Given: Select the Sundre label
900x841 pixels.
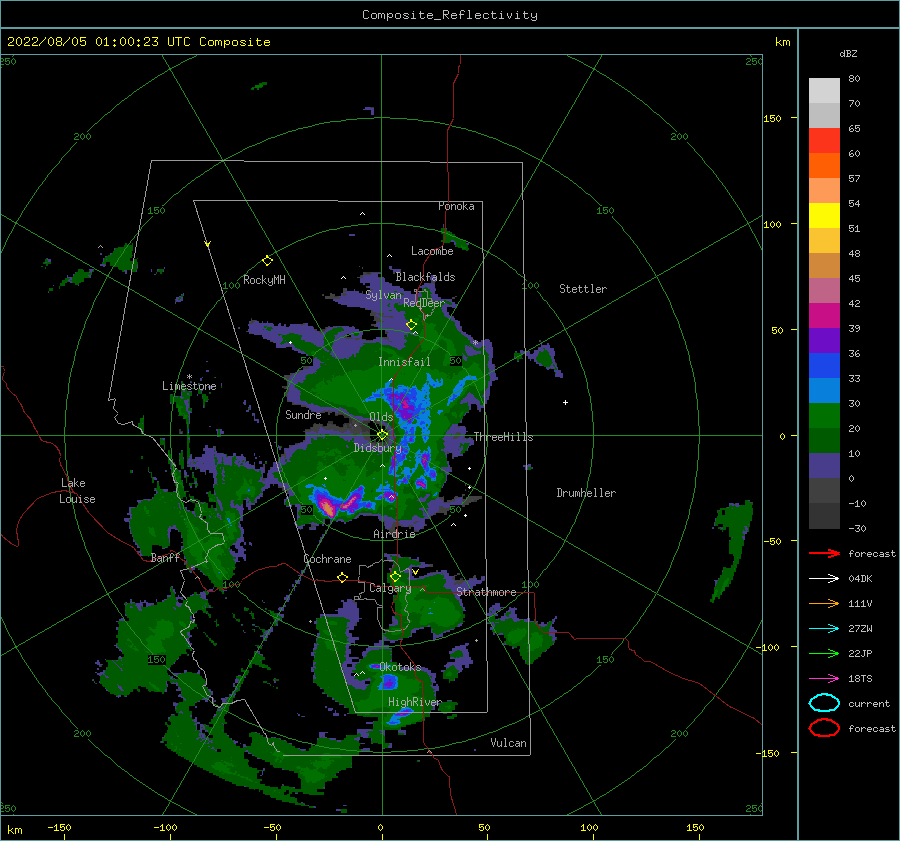Looking at the screenshot, I should click(303, 414).
